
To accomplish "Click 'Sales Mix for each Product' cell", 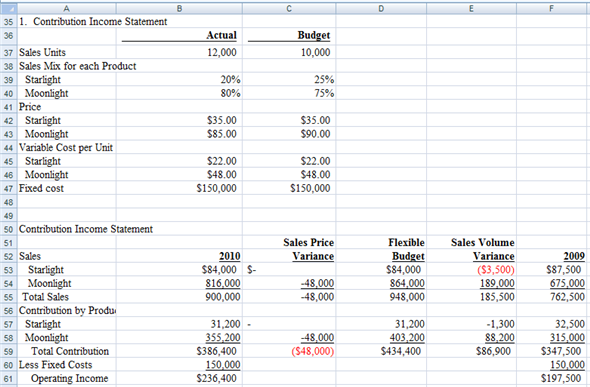I will (78, 66).
